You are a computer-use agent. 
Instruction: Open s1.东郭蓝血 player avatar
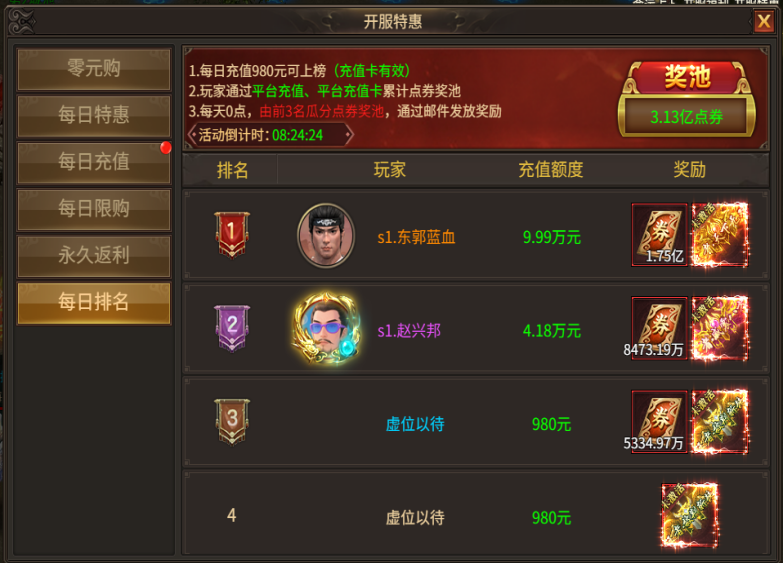[x=326, y=235]
